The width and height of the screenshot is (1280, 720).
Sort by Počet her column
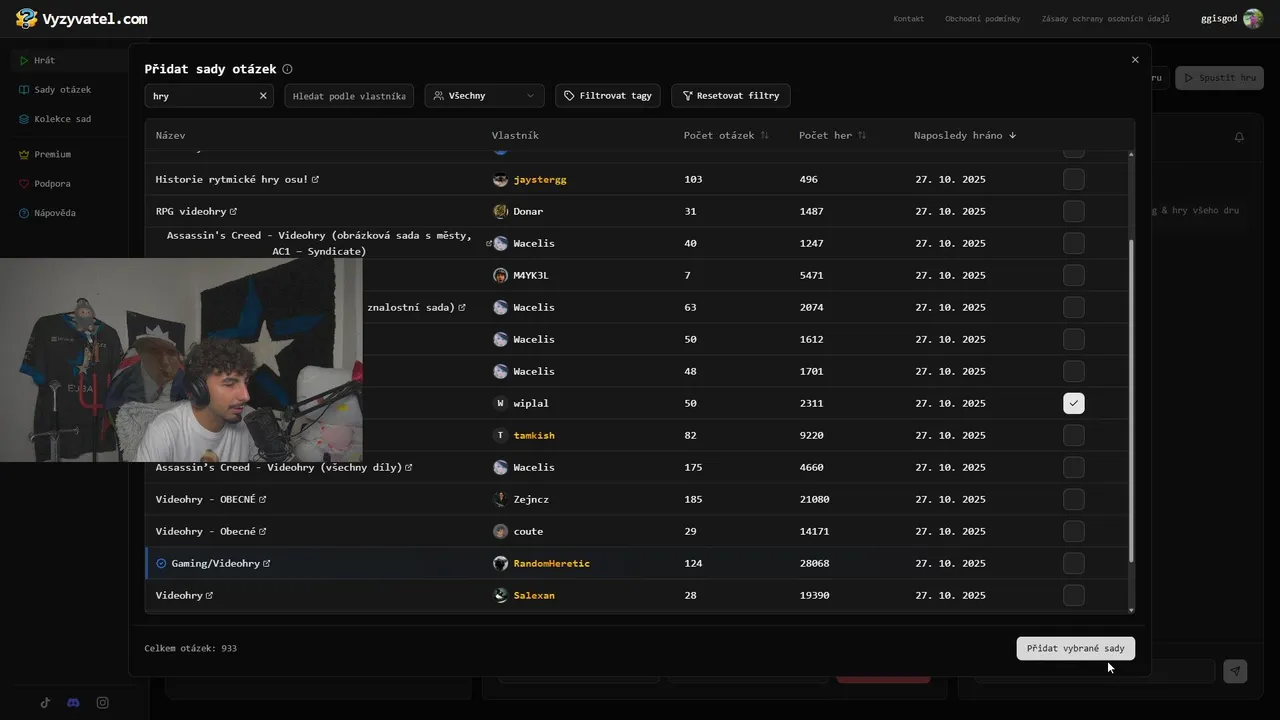point(832,136)
